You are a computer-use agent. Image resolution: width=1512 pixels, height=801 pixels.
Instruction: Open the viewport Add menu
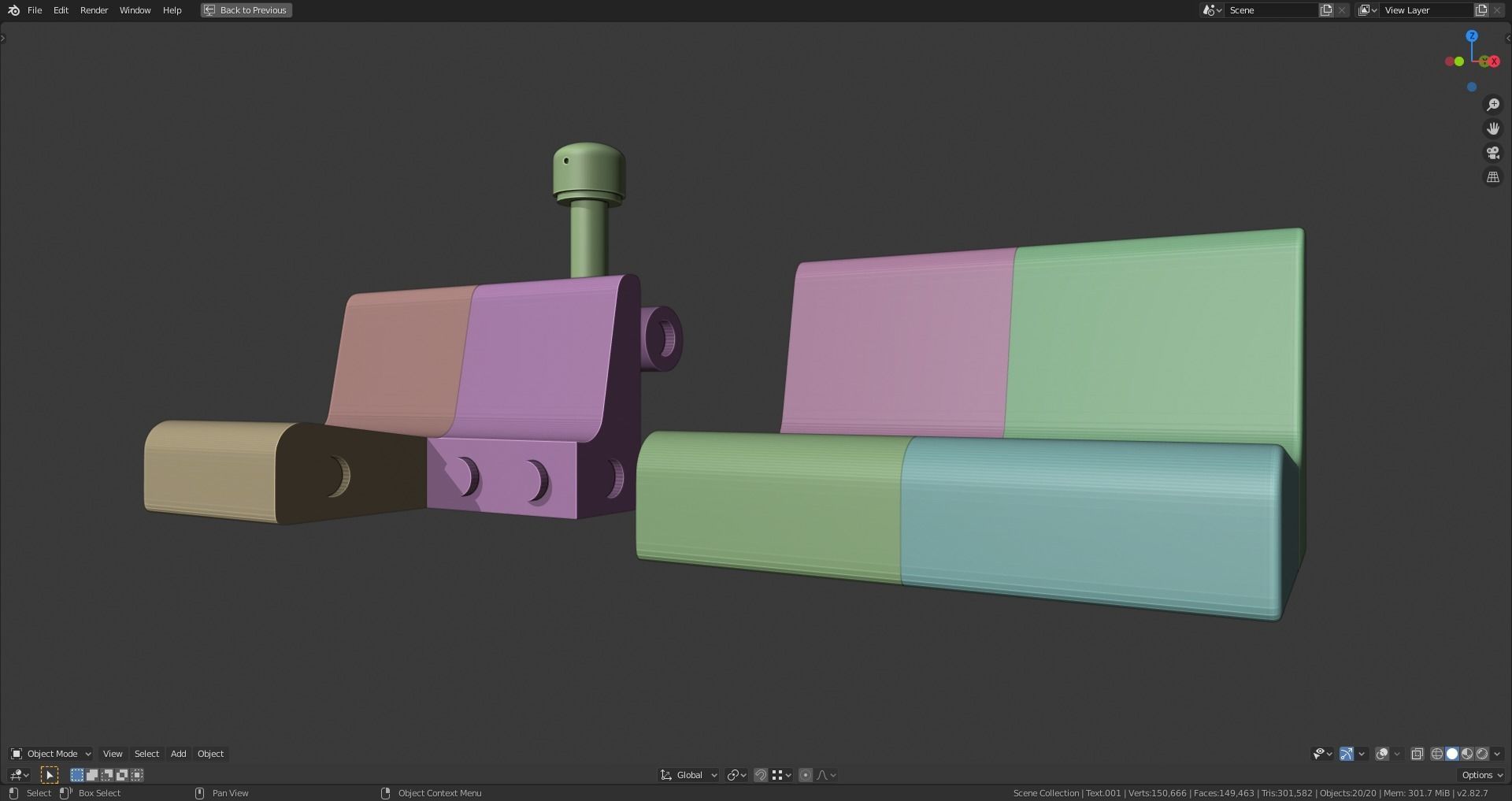tap(179, 754)
